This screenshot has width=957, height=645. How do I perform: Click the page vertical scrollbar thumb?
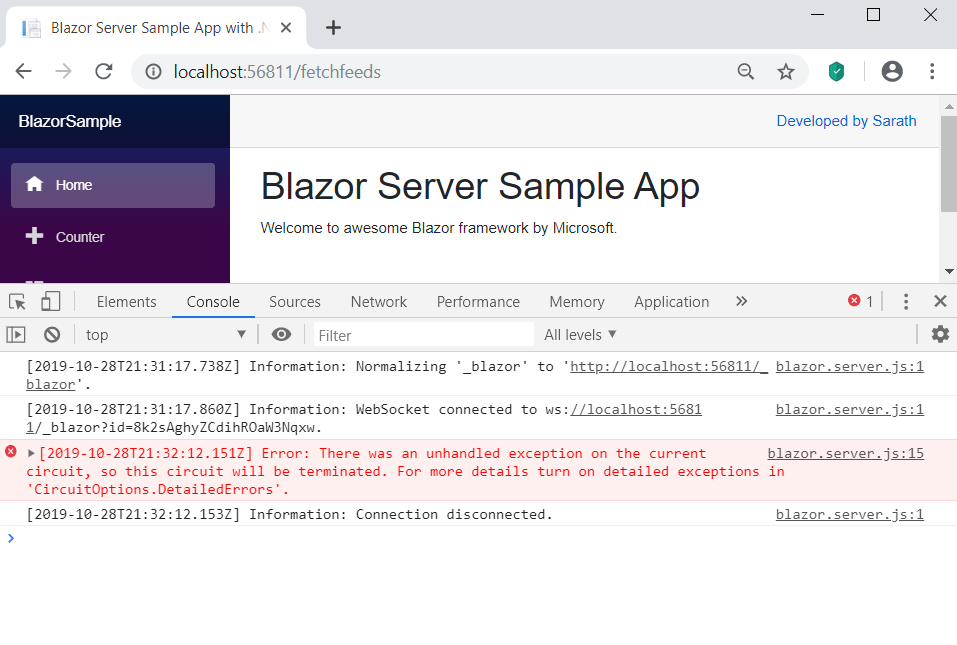click(948, 164)
